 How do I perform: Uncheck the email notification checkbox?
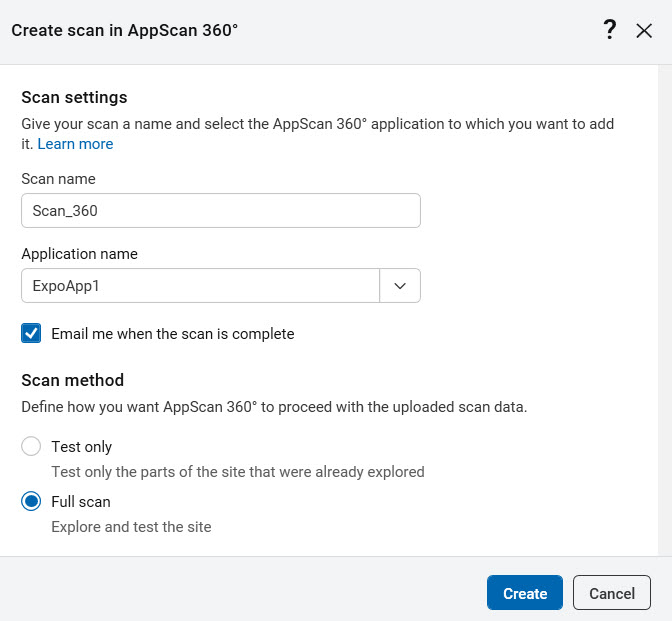[x=32, y=334]
